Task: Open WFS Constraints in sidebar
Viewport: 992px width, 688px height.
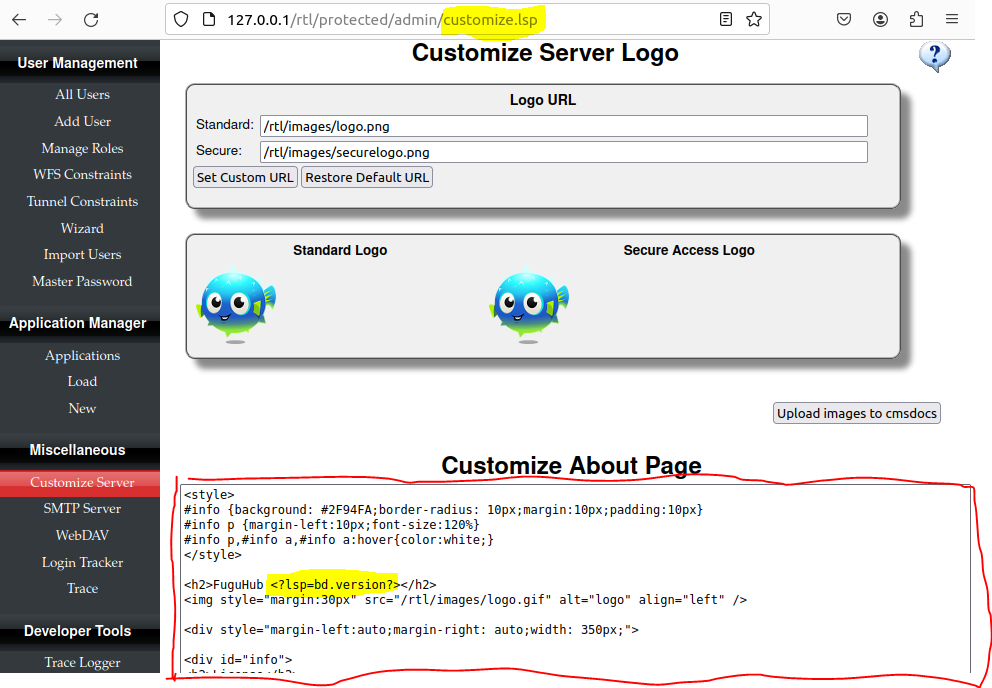Action: pos(82,175)
